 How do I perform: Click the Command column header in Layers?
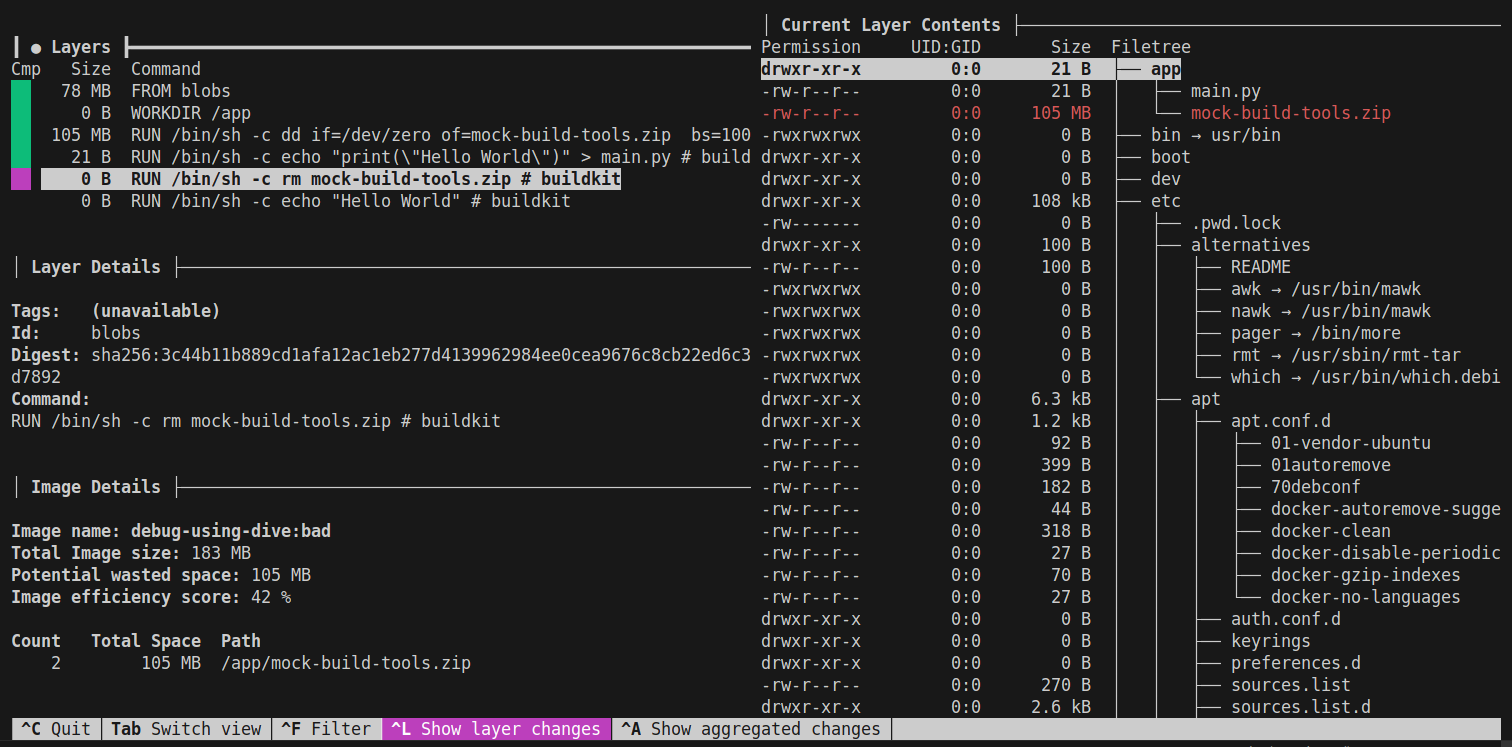coord(165,69)
